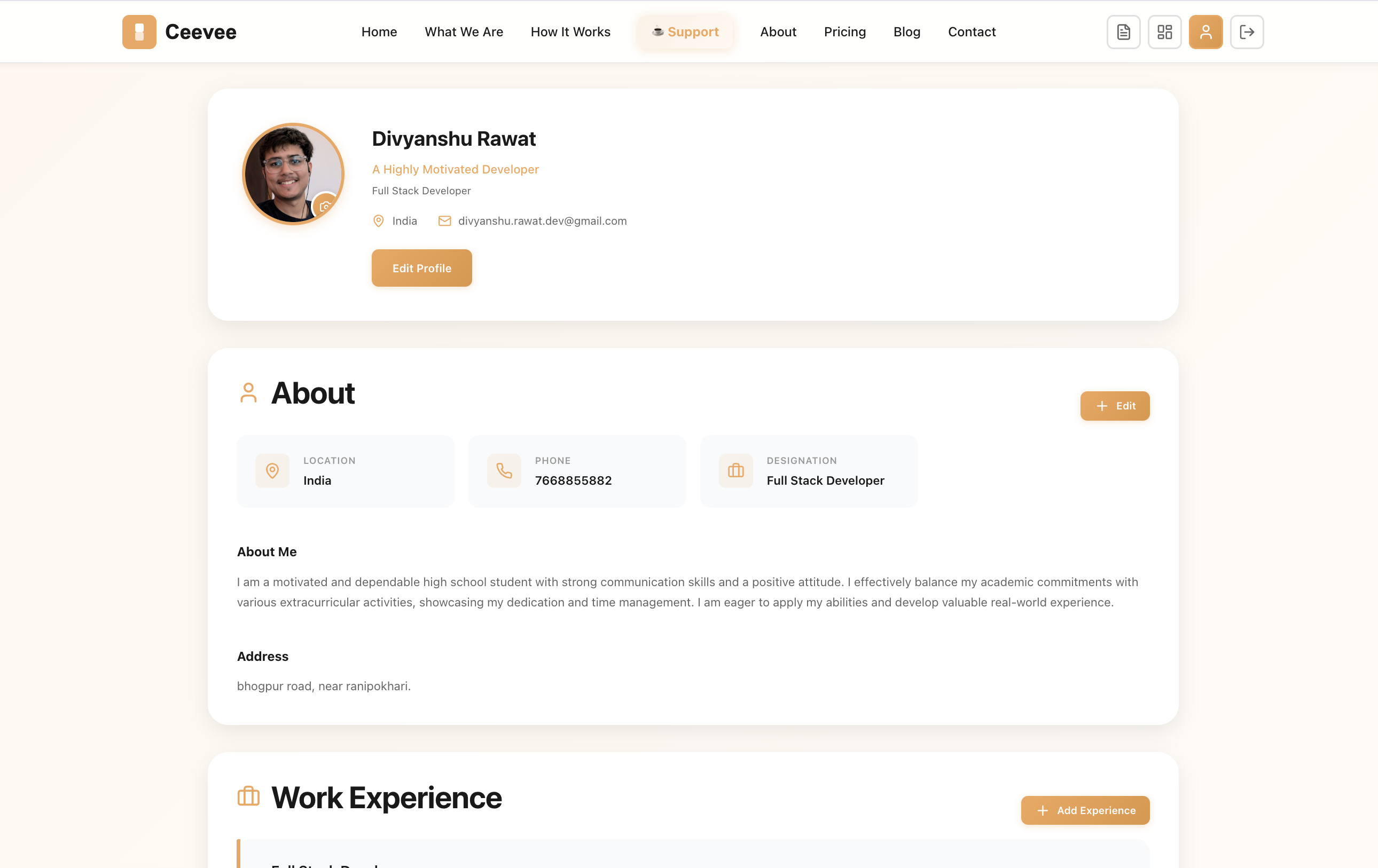Open the resume document icon in the header

(x=1123, y=32)
